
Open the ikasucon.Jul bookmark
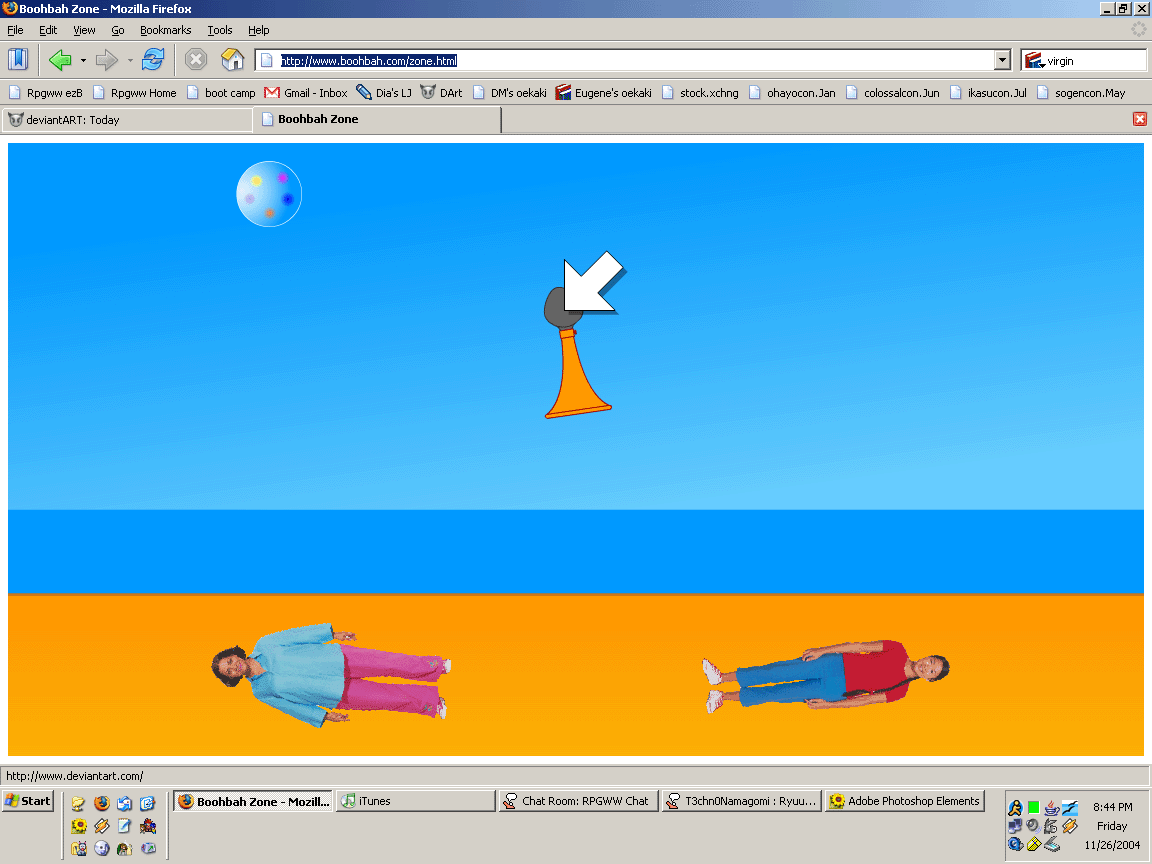[988, 93]
